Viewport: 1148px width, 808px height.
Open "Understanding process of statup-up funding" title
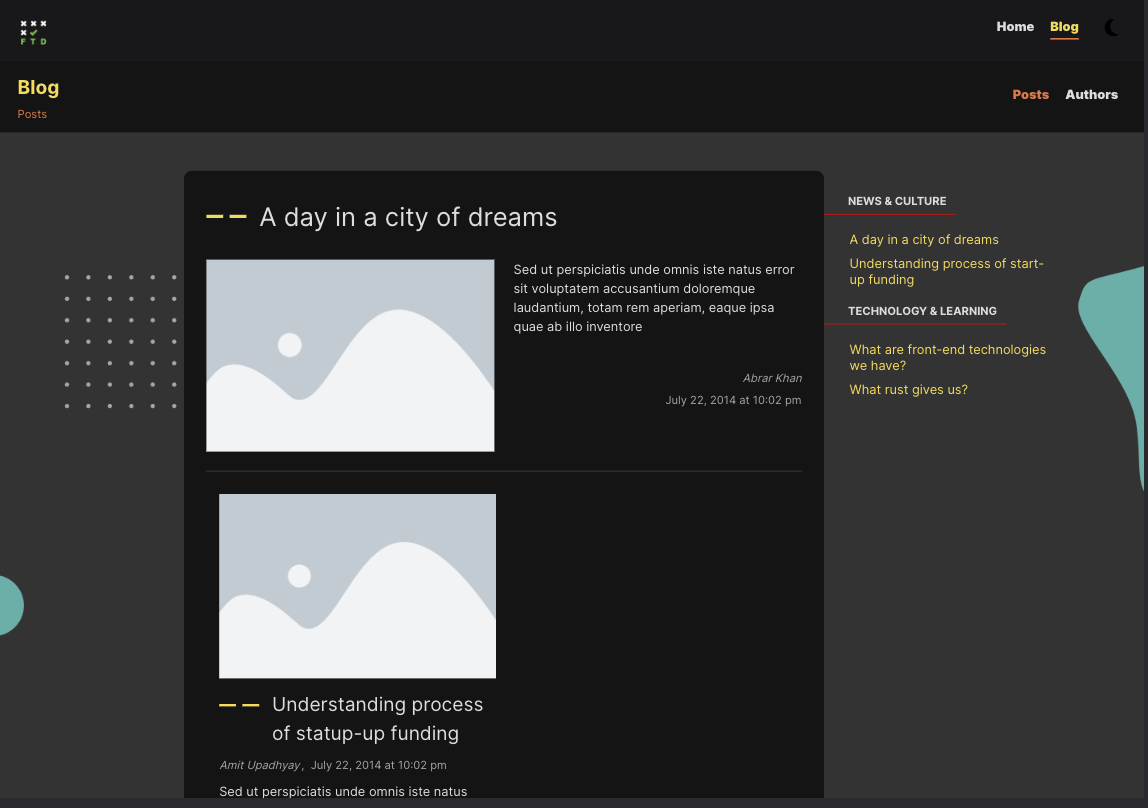pyautogui.click(x=377, y=719)
